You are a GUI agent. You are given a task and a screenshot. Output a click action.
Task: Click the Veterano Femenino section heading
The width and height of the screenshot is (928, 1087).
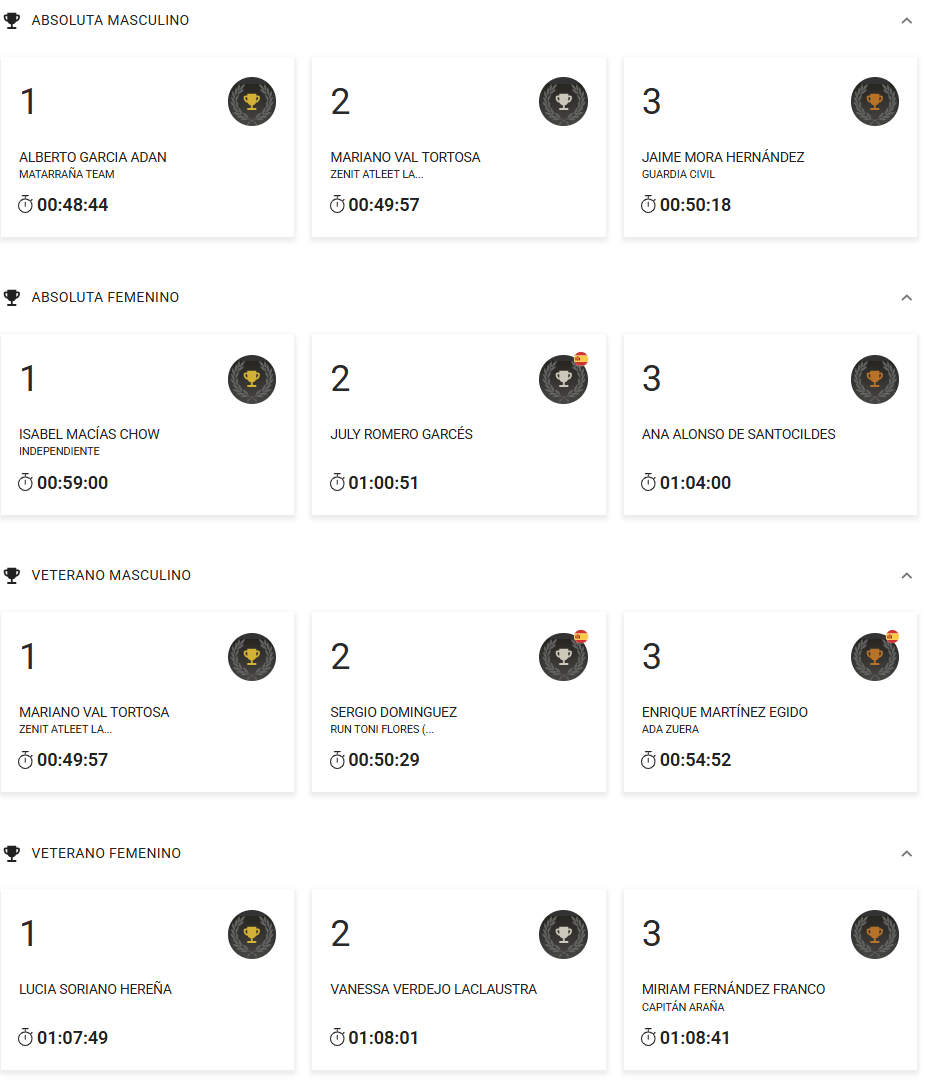(x=106, y=854)
